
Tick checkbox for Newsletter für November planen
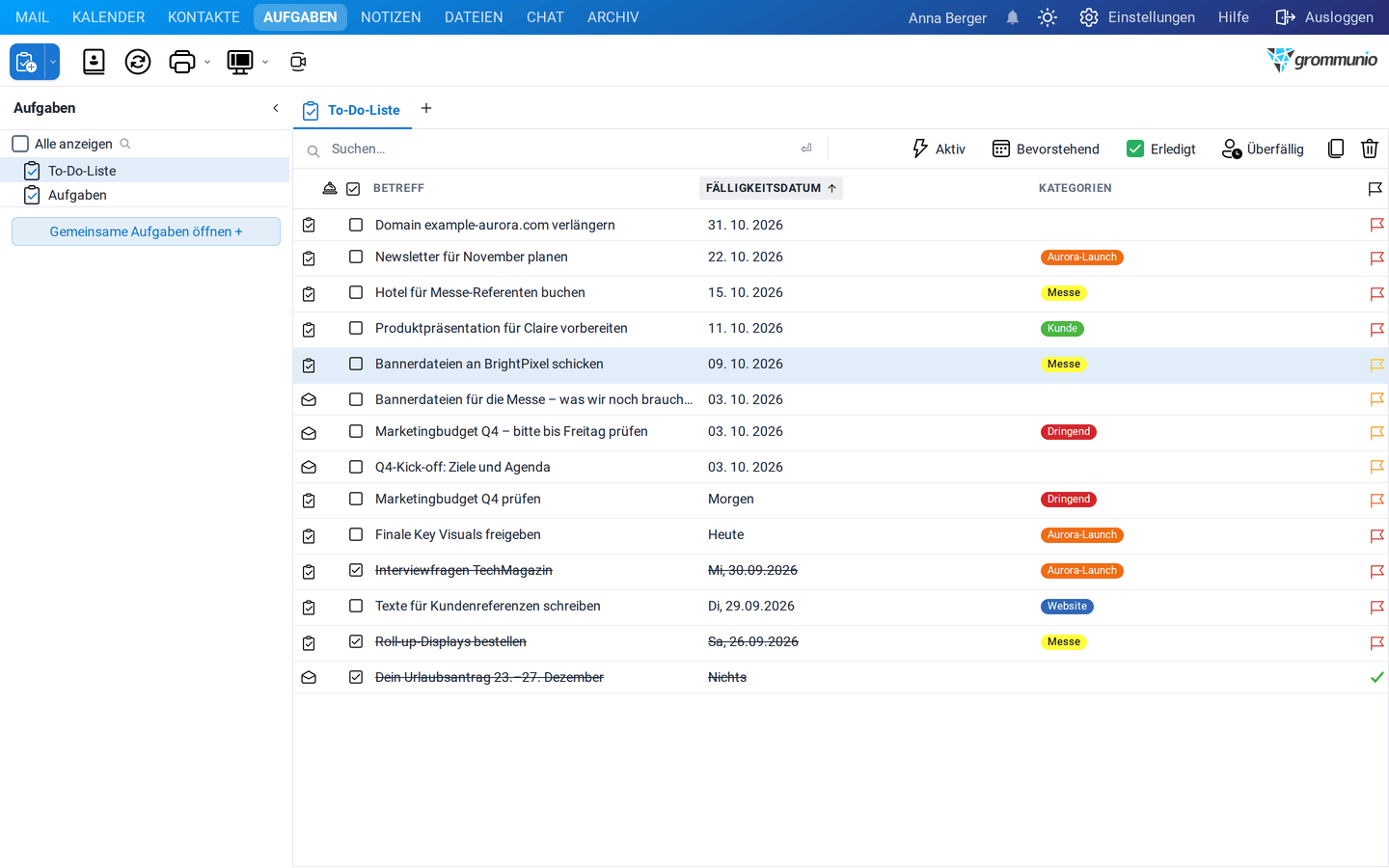point(356,257)
